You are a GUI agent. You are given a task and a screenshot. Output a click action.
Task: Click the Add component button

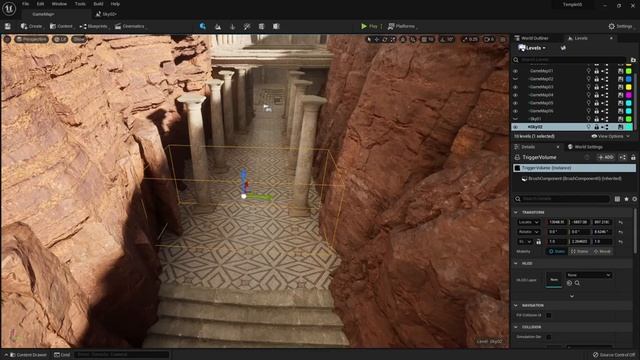coord(606,157)
